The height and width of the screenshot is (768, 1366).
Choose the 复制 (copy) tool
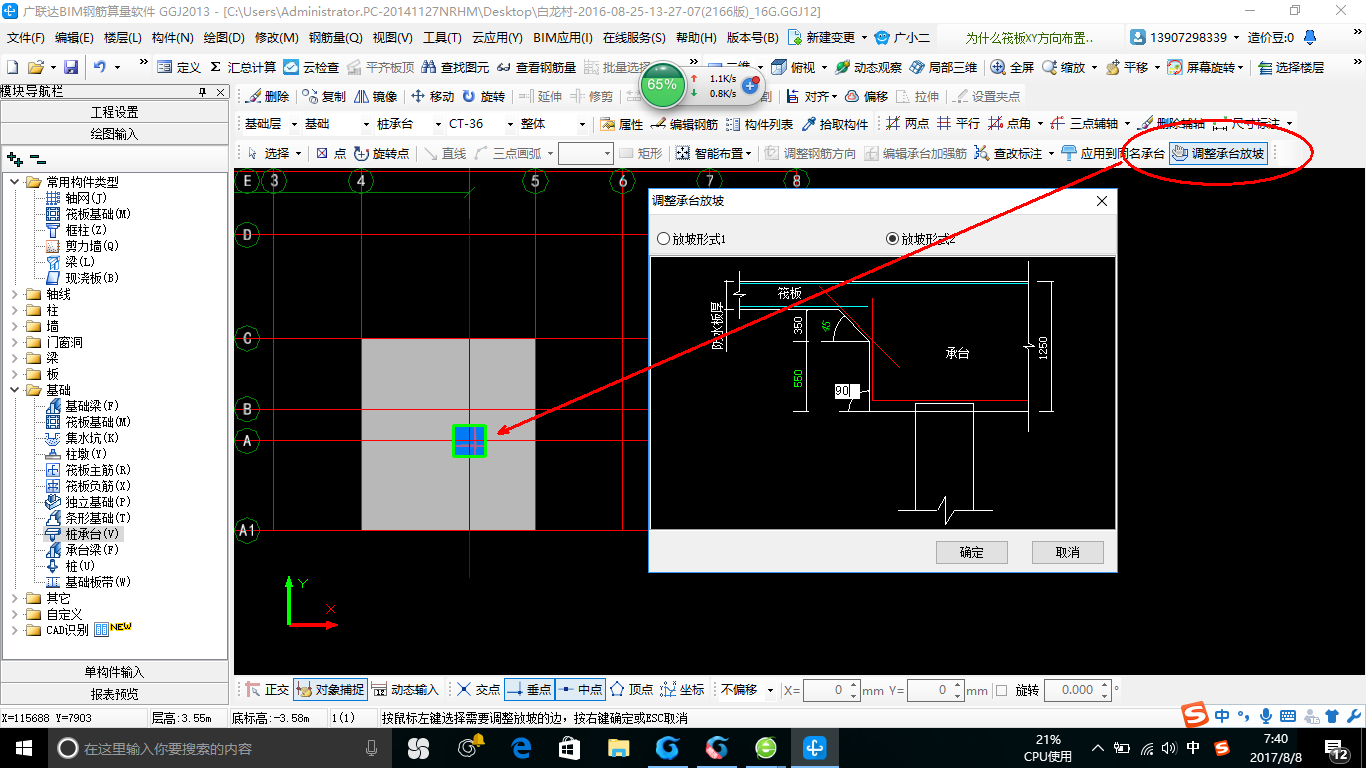(x=324, y=97)
